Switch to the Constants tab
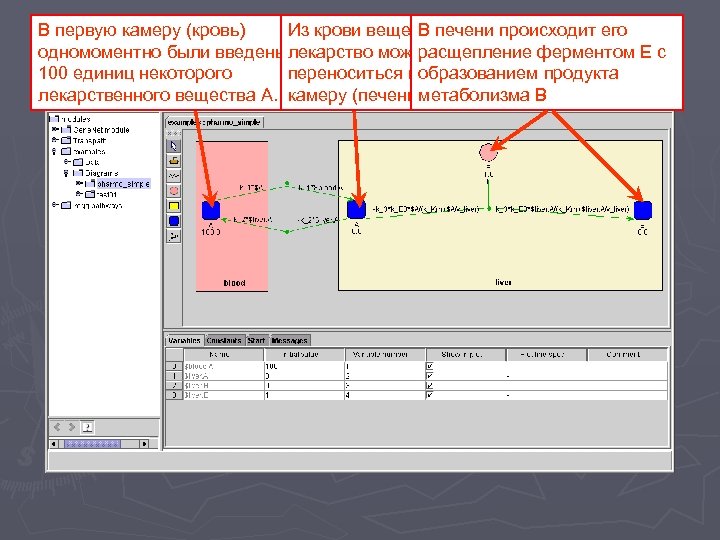The height and width of the screenshot is (540, 720). point(224,340)
